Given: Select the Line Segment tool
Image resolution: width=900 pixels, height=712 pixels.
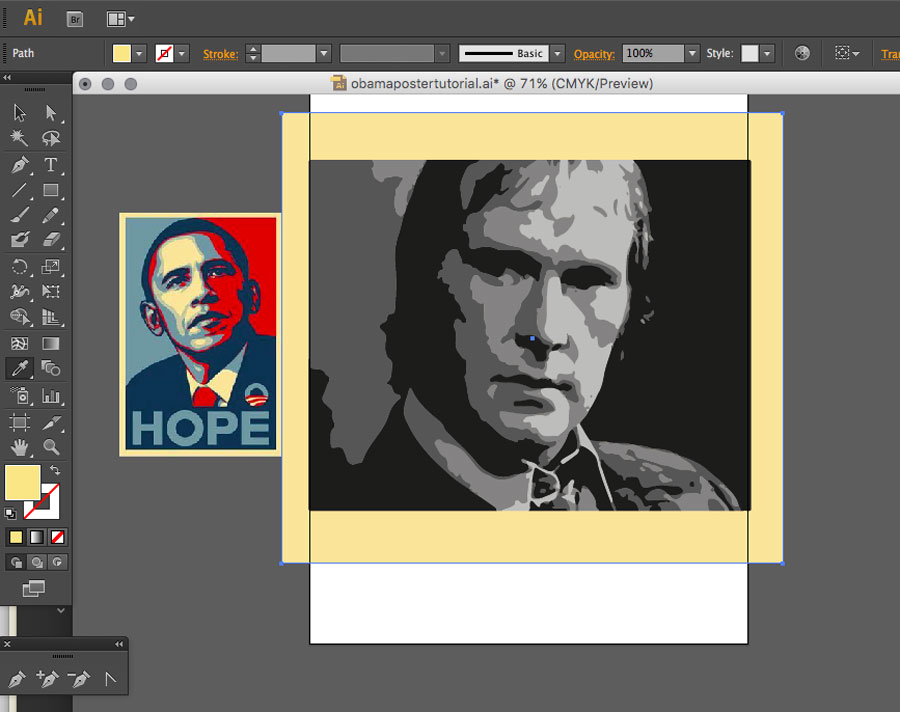Looking at the screenshot, I should pyautogui.click(x=20, y=190).
